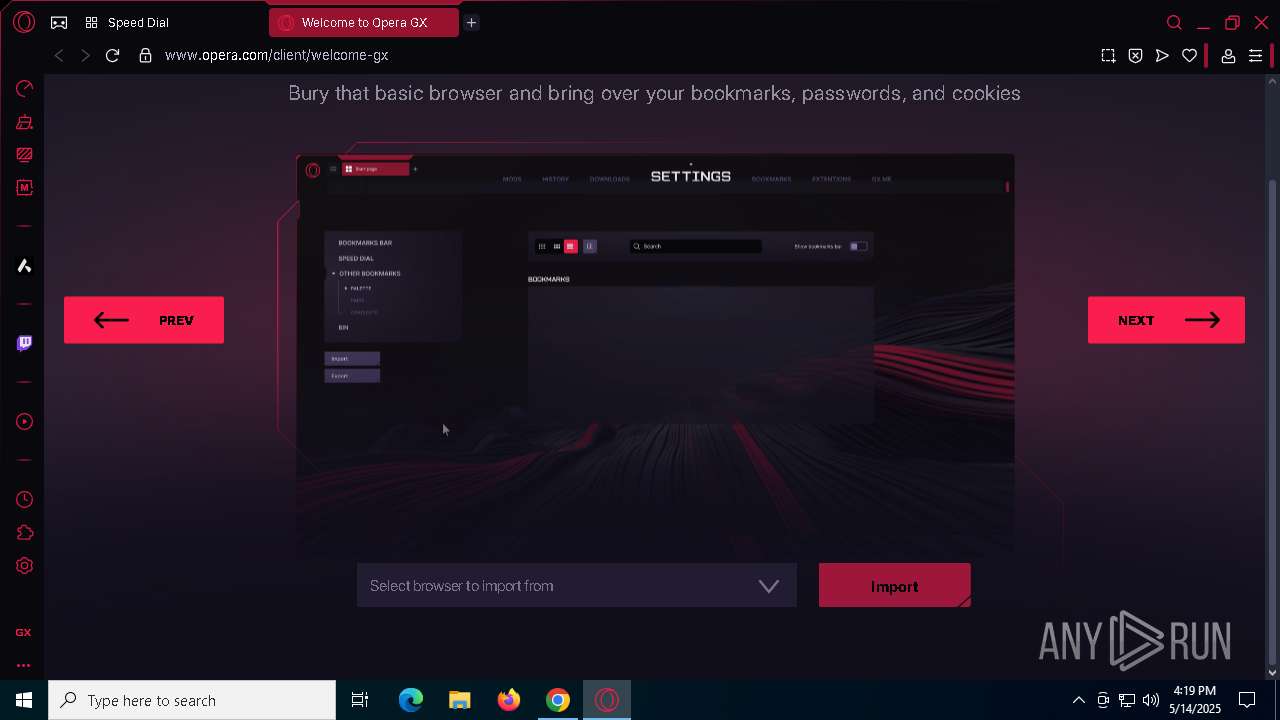The height and width of the screenshot is (720, 1280).
Task: Open a new tab with plus button
Action: pyautogui.click(x=471, y=23)
